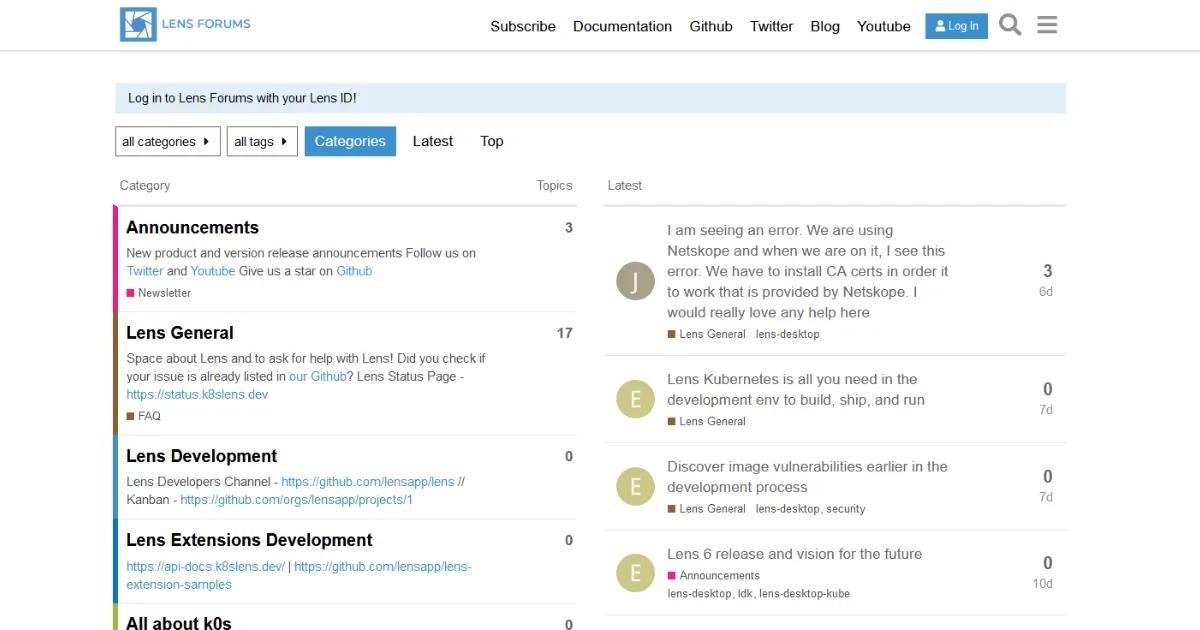Click avatar beside Lens Kubernetes topic

point(635,400)
